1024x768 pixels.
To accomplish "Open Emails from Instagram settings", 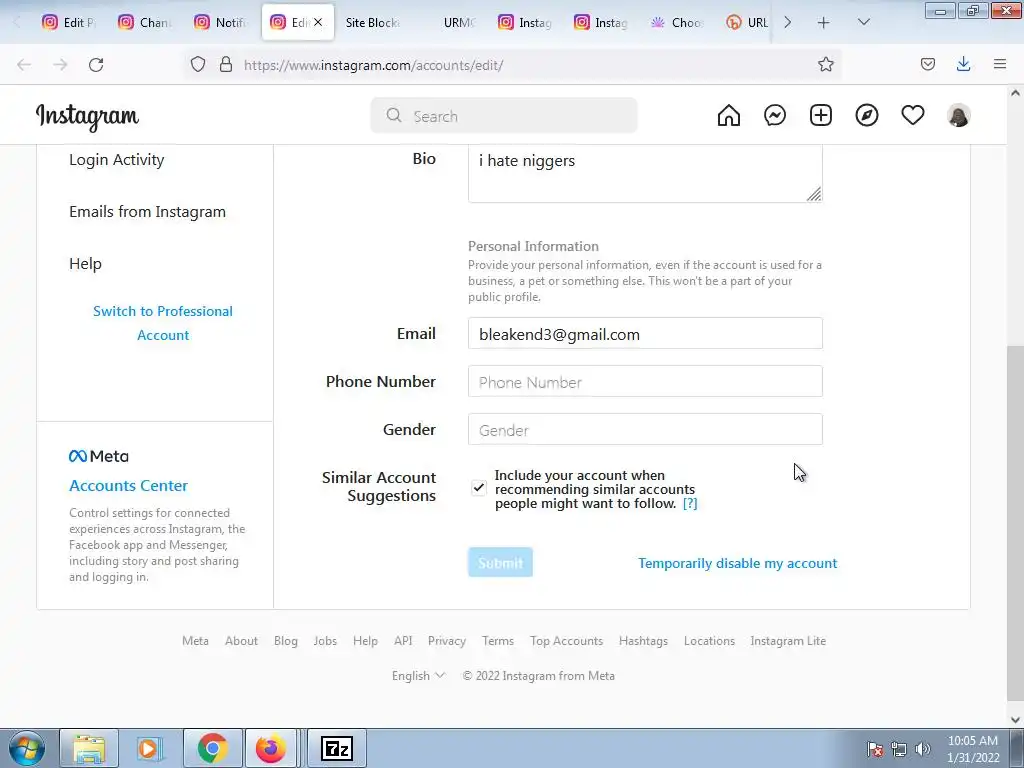I will coord(148,212).
